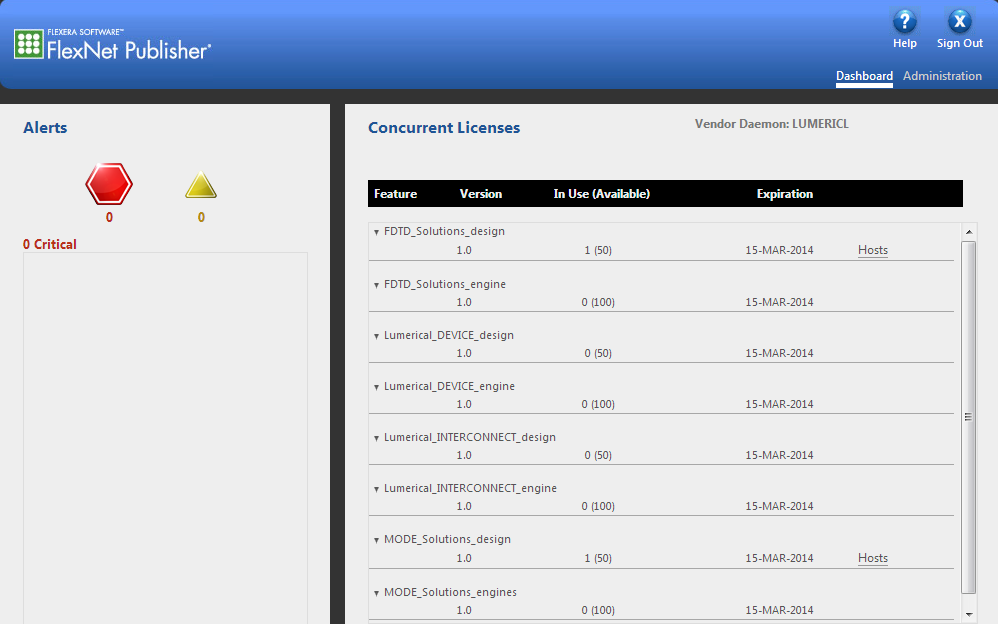The width and height of the screenshot is (998, 624).
Task: Collapse the Lumerical_INTERCONNECT_design feature
Action: 376,438
